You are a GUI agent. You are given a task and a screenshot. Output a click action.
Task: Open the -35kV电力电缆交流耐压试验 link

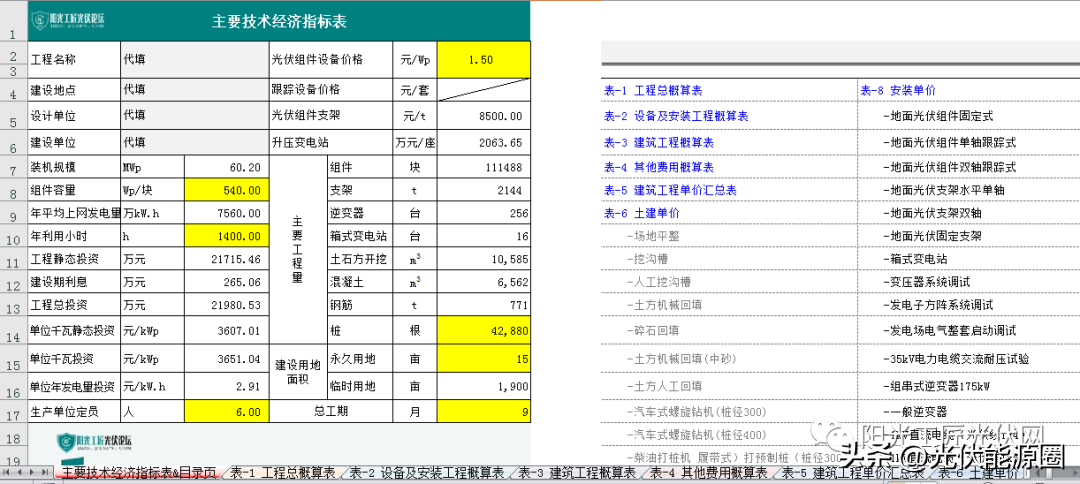tap(955, 359)
